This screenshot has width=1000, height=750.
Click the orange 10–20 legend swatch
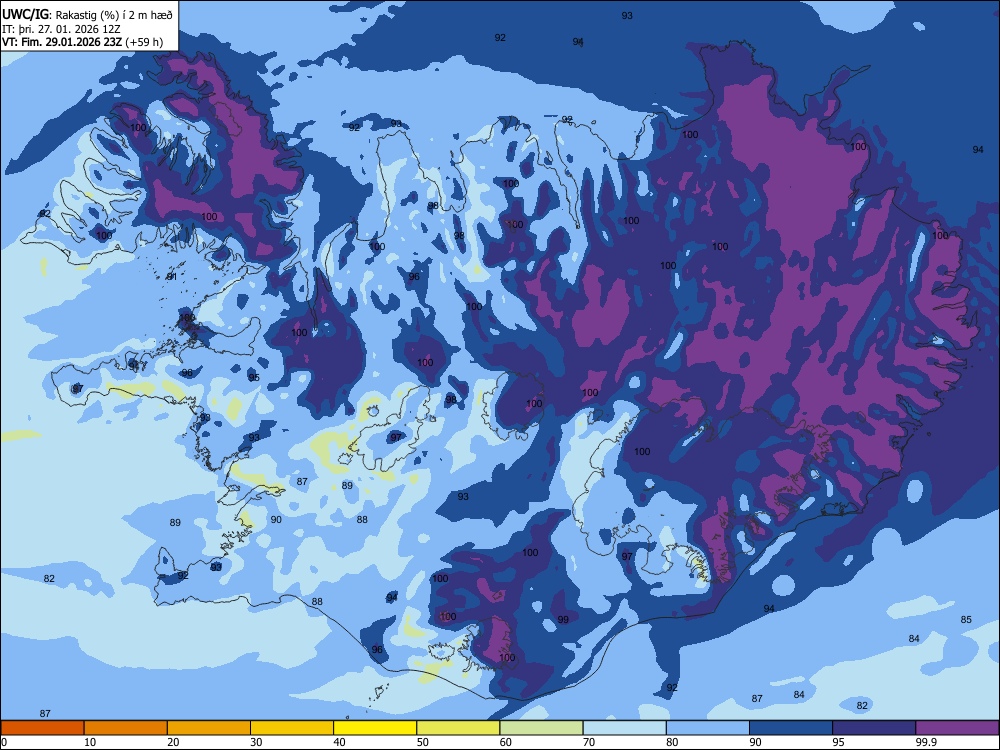click(x=126, y=728)
